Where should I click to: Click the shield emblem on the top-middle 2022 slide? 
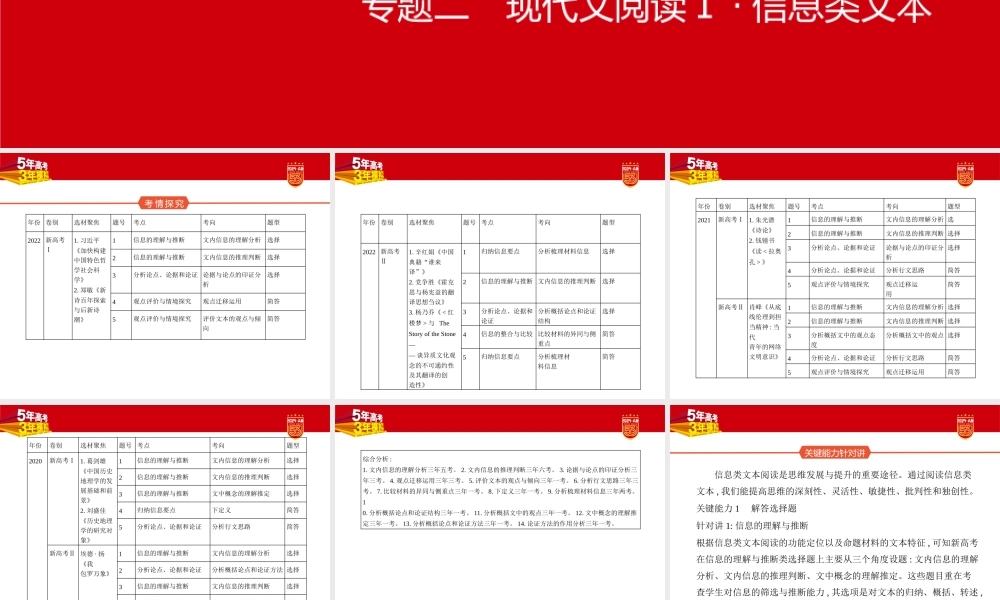[628, 174]
